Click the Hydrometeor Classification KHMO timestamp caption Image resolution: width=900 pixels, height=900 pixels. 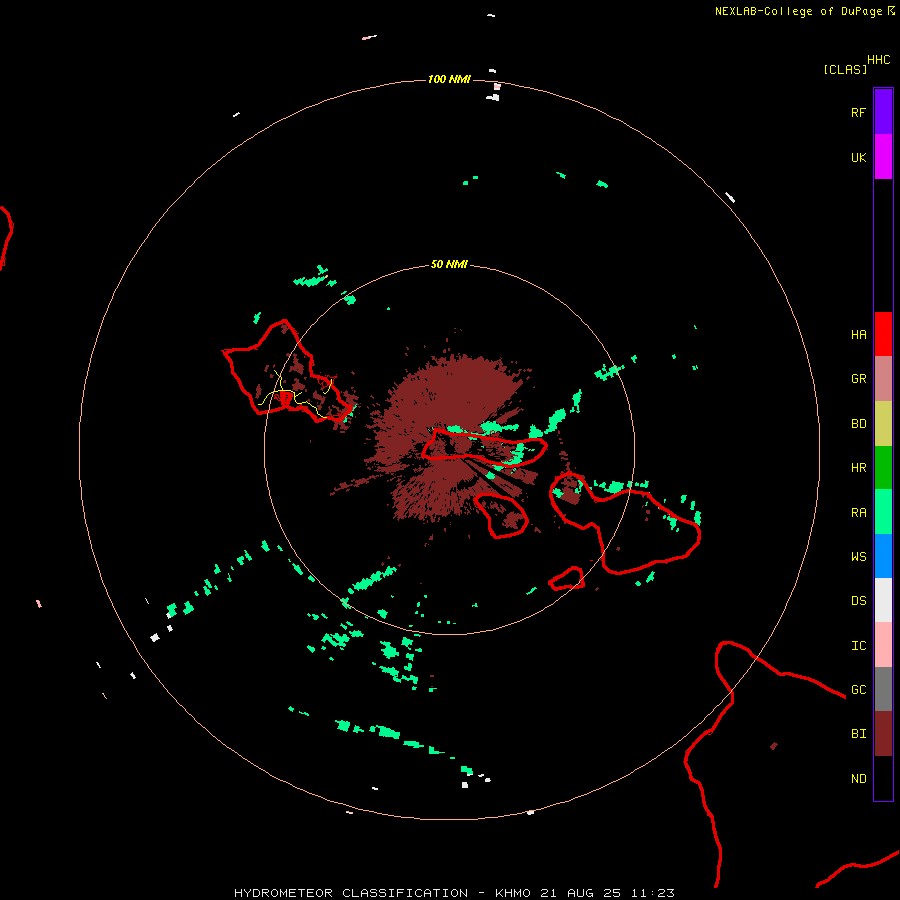coord(454,893)
